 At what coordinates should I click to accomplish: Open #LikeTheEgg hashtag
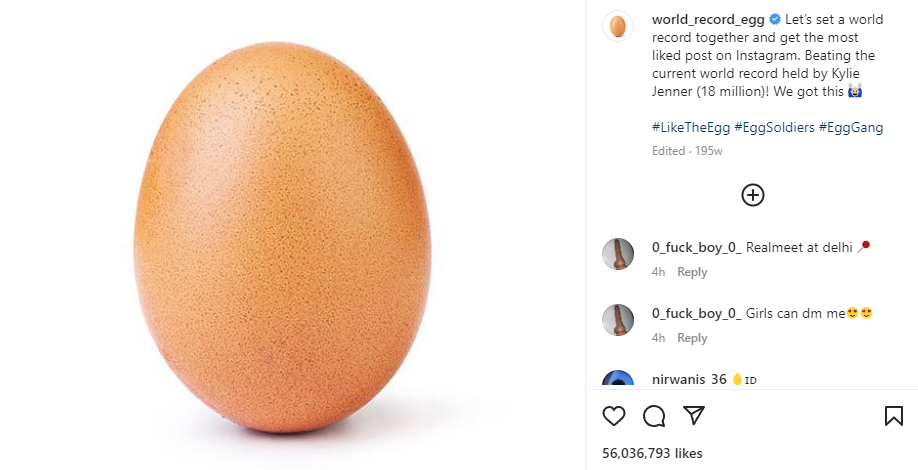click(689, 128)
